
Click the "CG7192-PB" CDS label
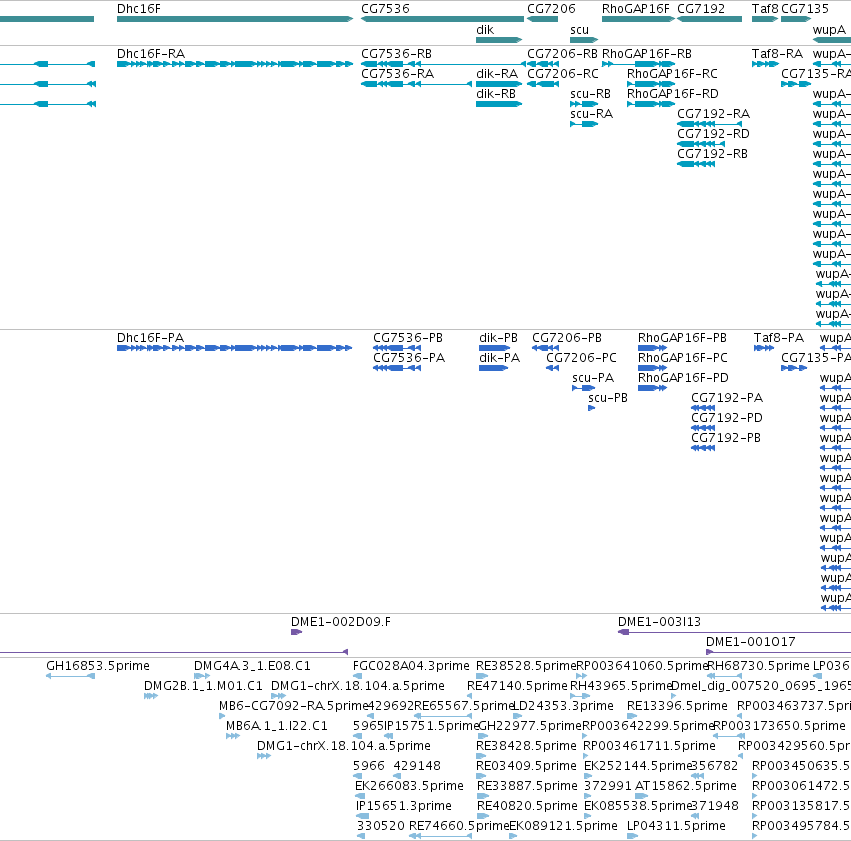point(726,438)
